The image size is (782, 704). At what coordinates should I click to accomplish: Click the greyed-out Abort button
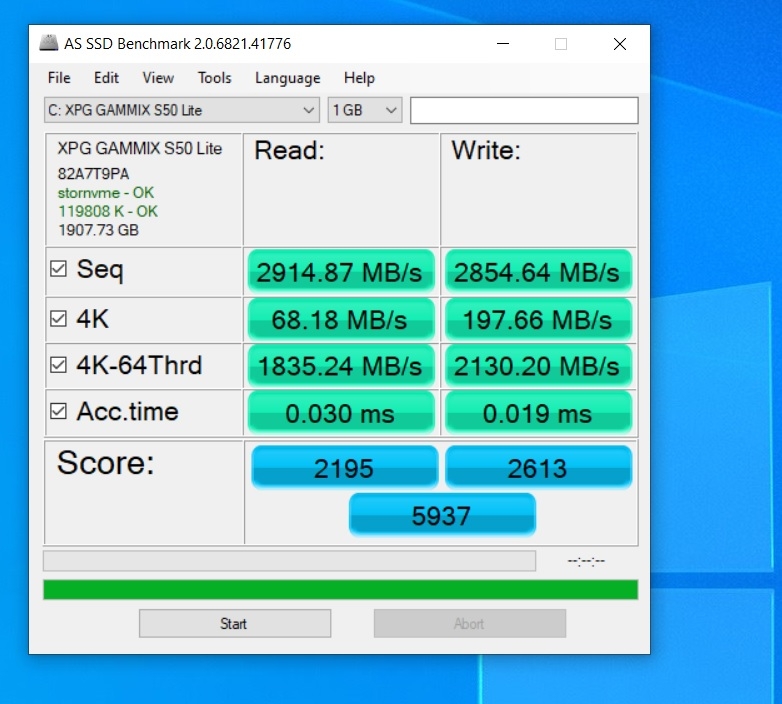pos(470,623)
